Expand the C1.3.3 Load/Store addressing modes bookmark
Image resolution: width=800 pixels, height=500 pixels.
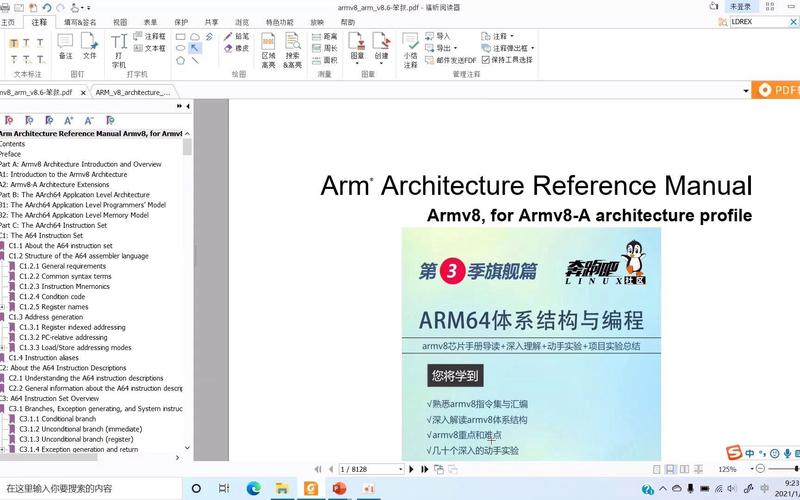(x=2, y=348)
